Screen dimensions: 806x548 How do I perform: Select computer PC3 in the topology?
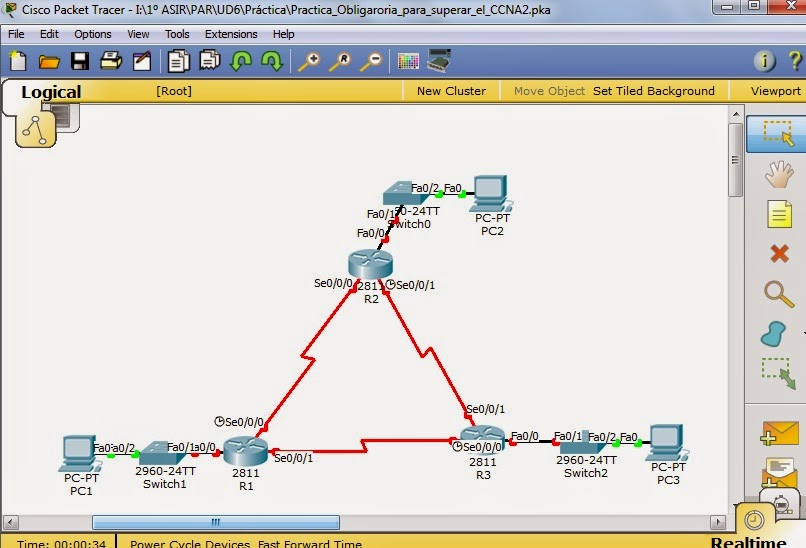(667, 443)
